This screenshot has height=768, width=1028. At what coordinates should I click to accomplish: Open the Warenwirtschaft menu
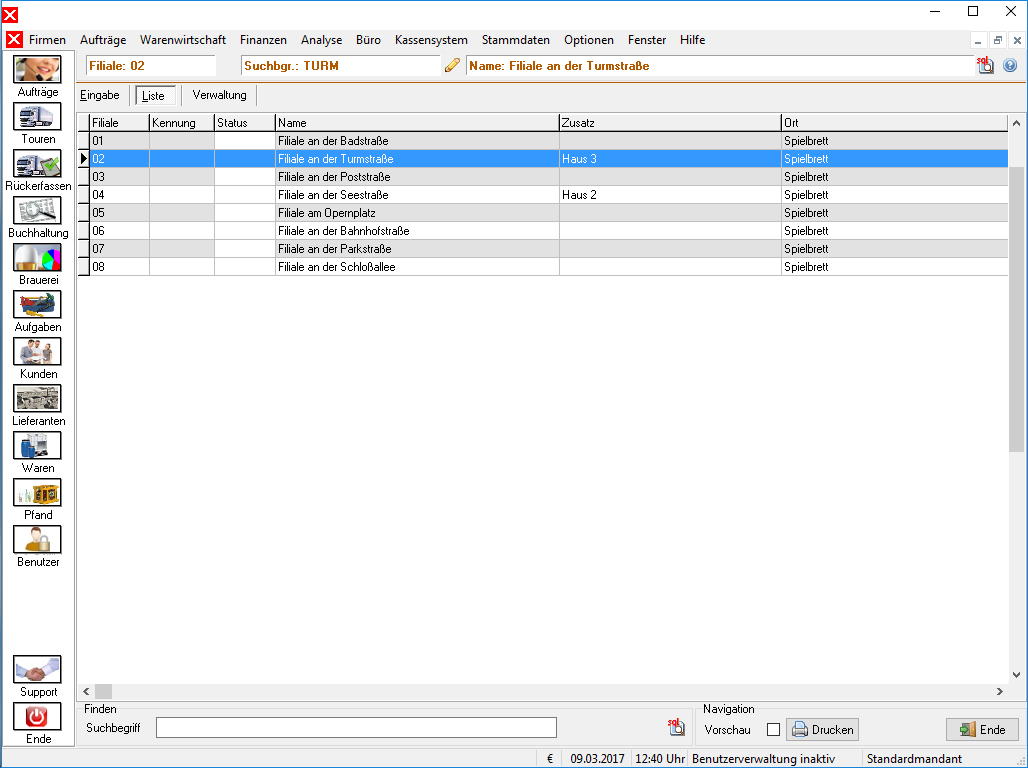tap(183, 40)
